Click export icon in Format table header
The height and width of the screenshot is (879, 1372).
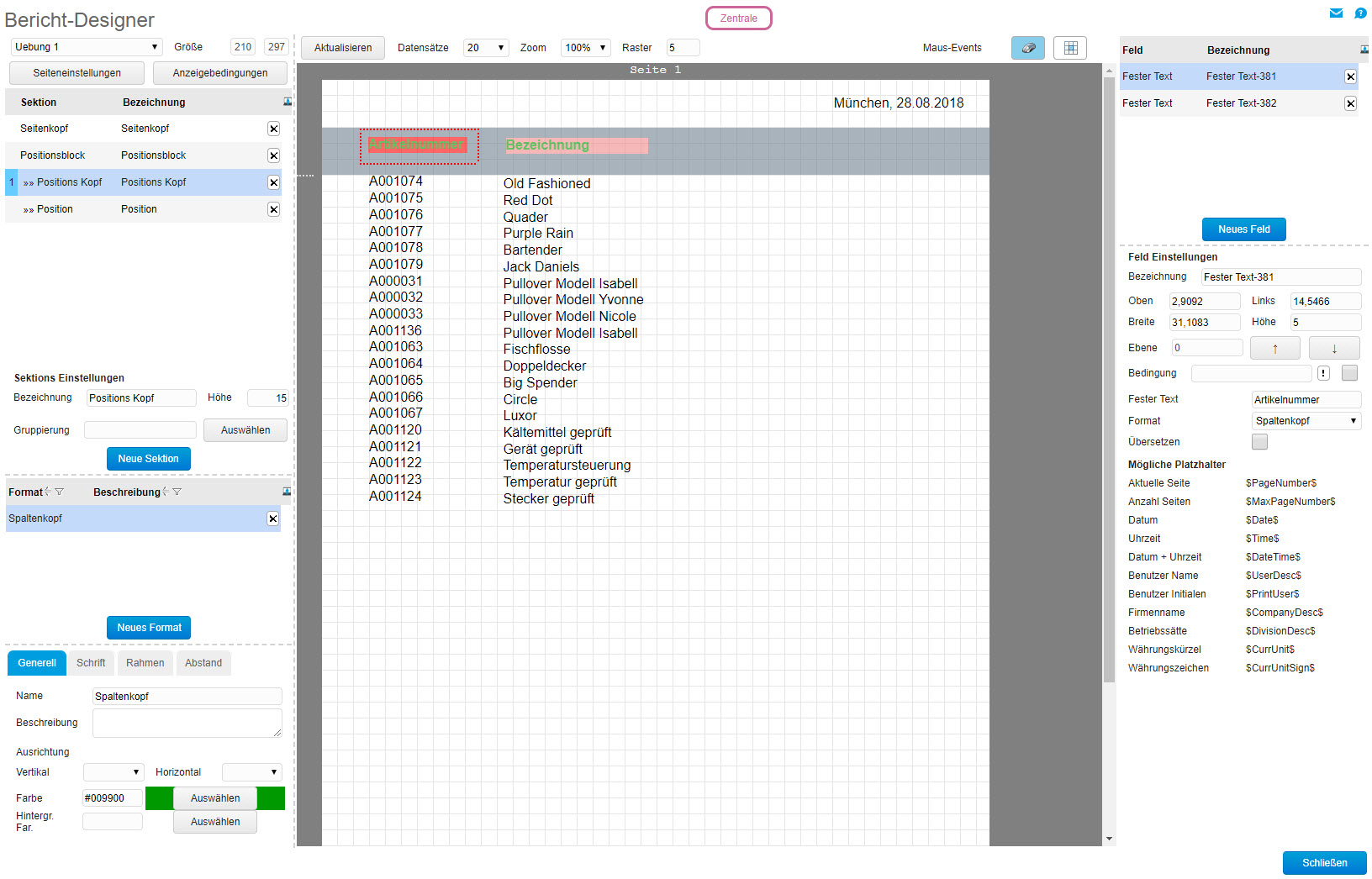287,492
